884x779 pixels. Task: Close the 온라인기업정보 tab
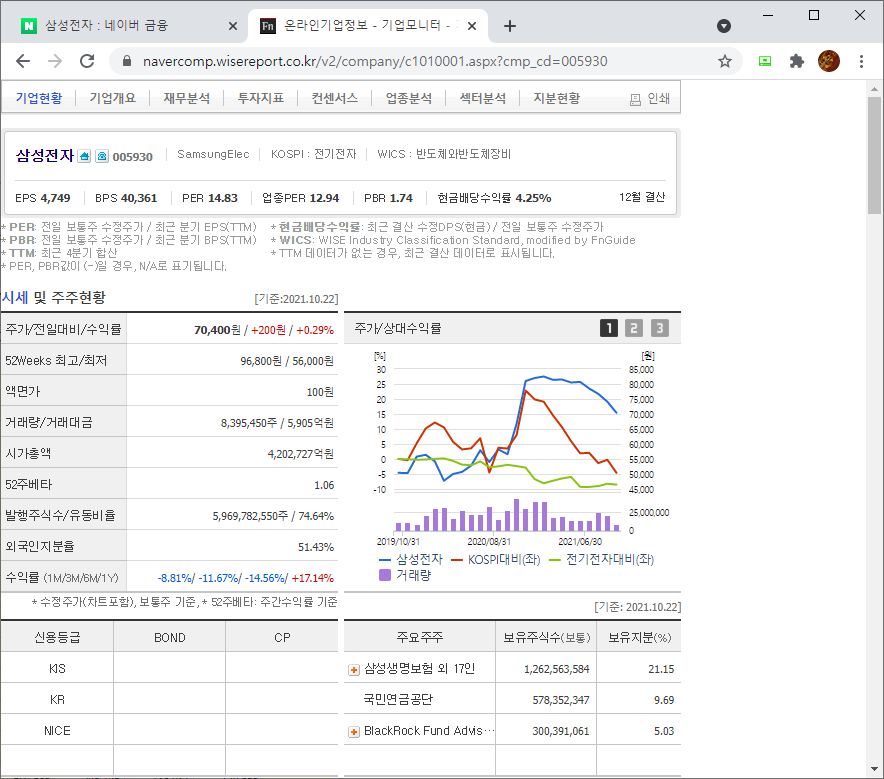[472, 26]
